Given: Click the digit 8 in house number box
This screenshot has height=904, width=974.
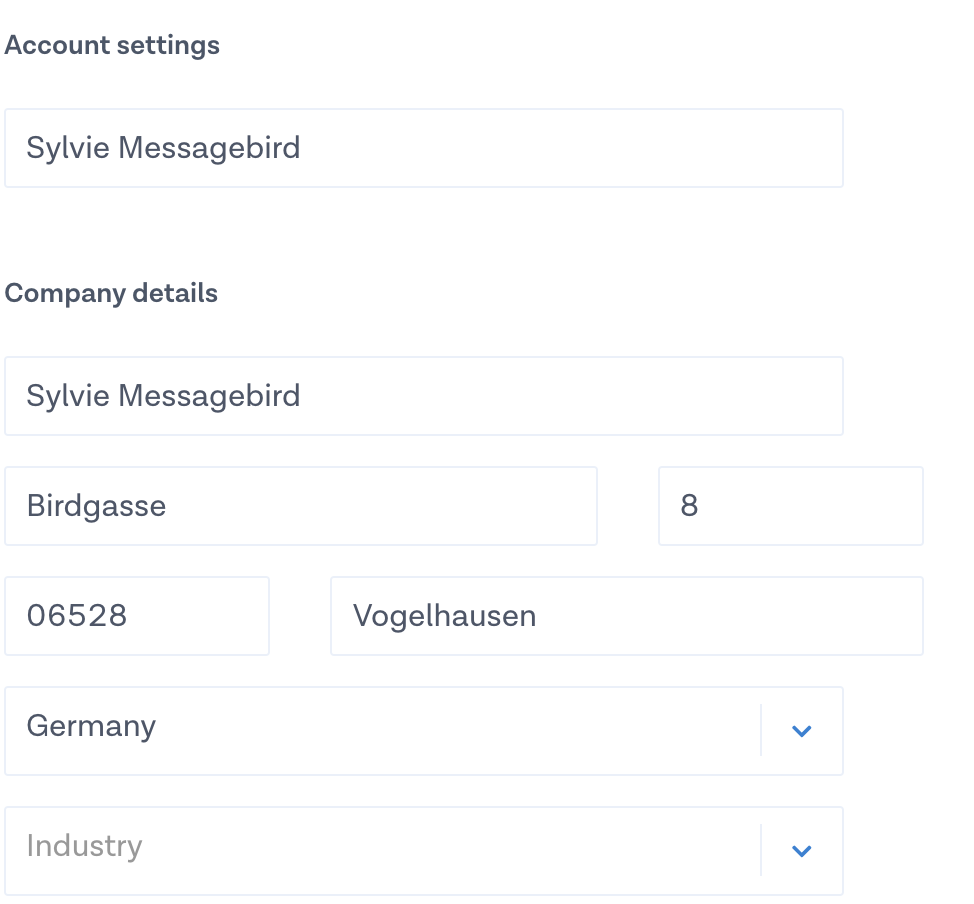Looking at the screenshot, I should pos(689,506).
